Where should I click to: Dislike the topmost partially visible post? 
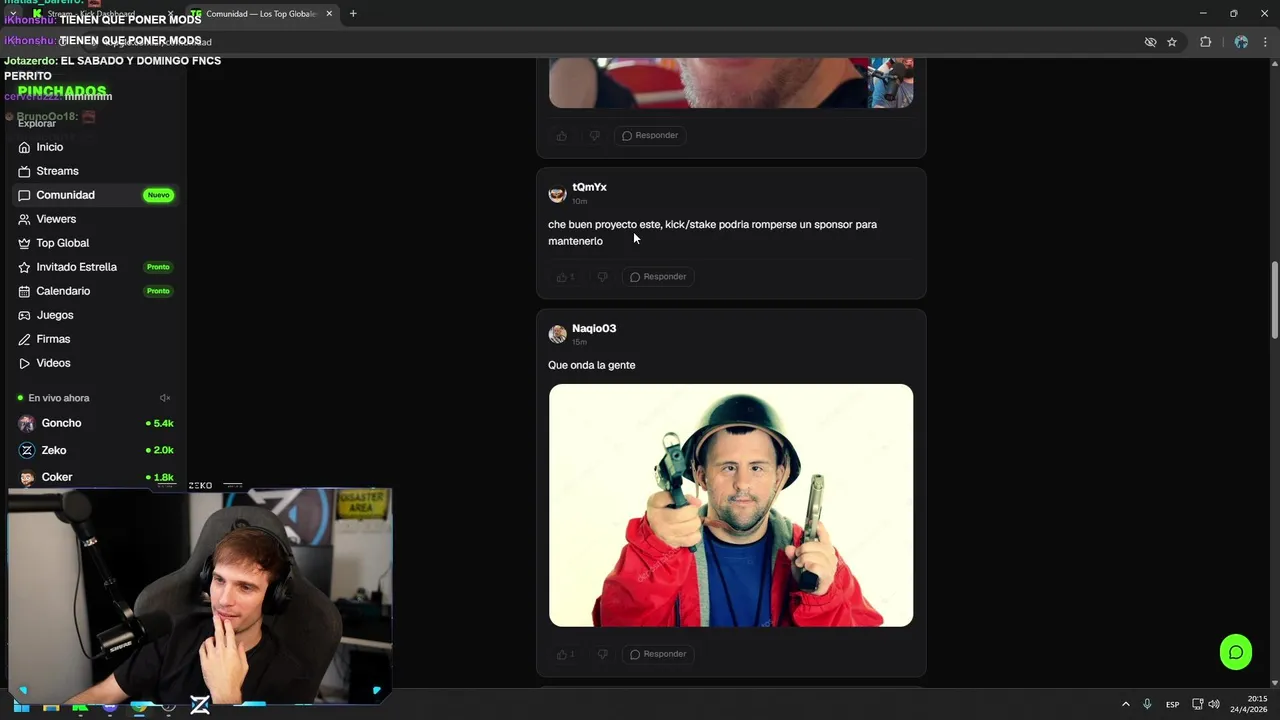(x=594, y=136)
